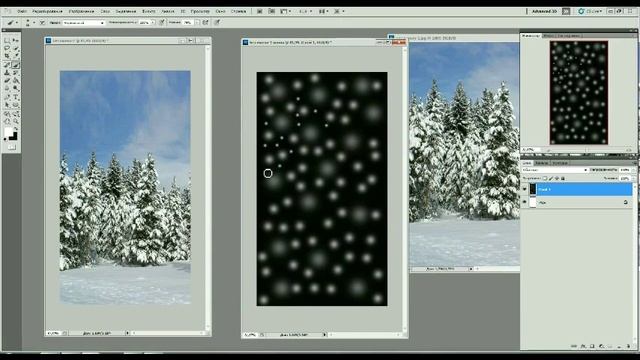The width and height of the screenshot is (640, 360).
Task: Select the background layer row
Action: click(x=577, y=202)
